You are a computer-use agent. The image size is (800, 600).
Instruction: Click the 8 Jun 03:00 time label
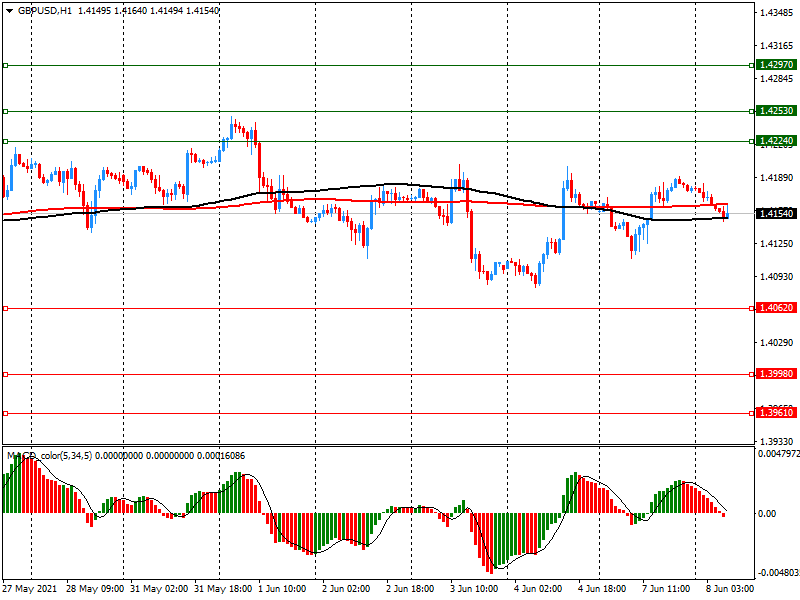[731, 589]
